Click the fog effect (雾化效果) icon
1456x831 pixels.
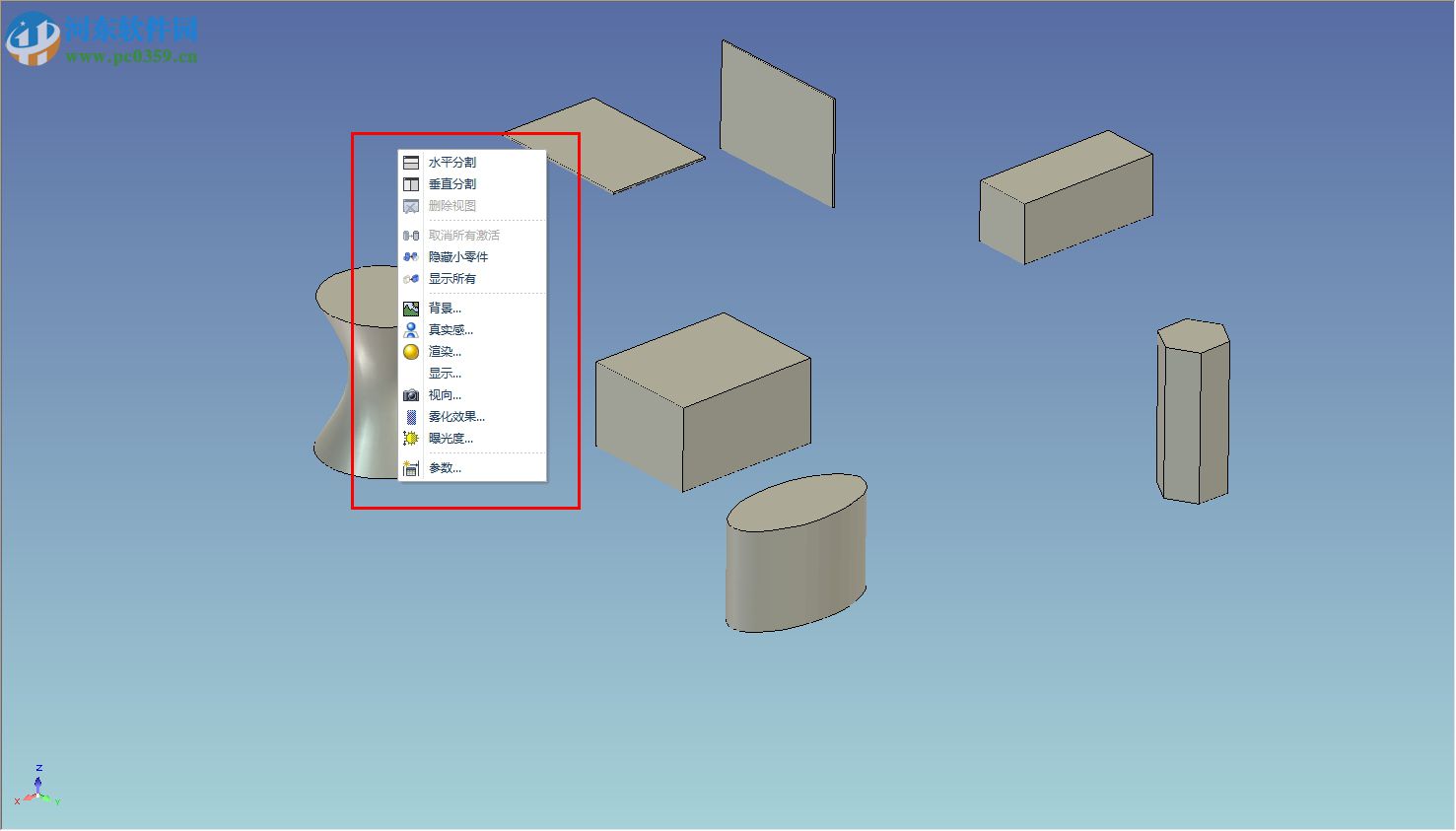pos(411,417)
